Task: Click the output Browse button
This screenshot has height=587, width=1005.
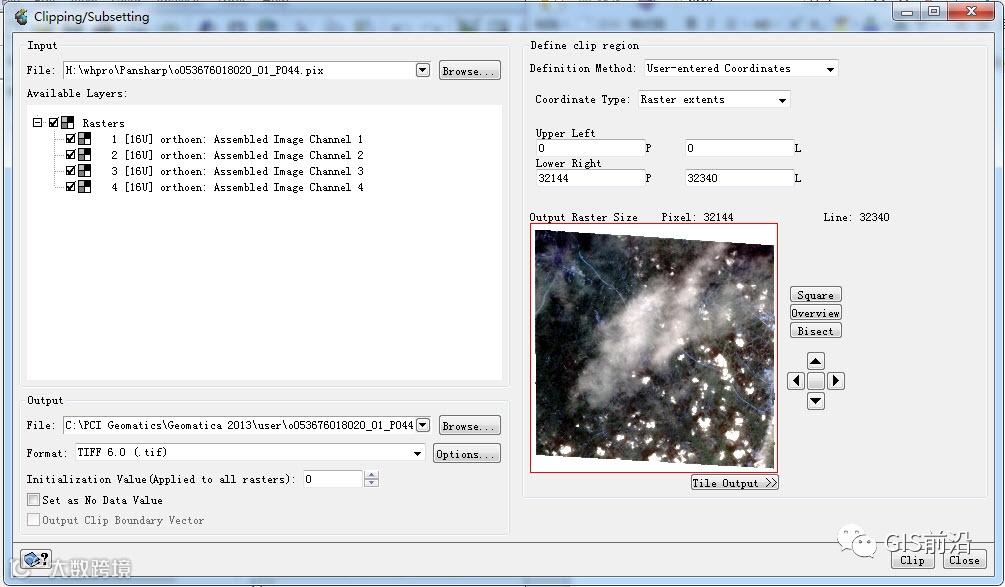Action: [469, 426]
